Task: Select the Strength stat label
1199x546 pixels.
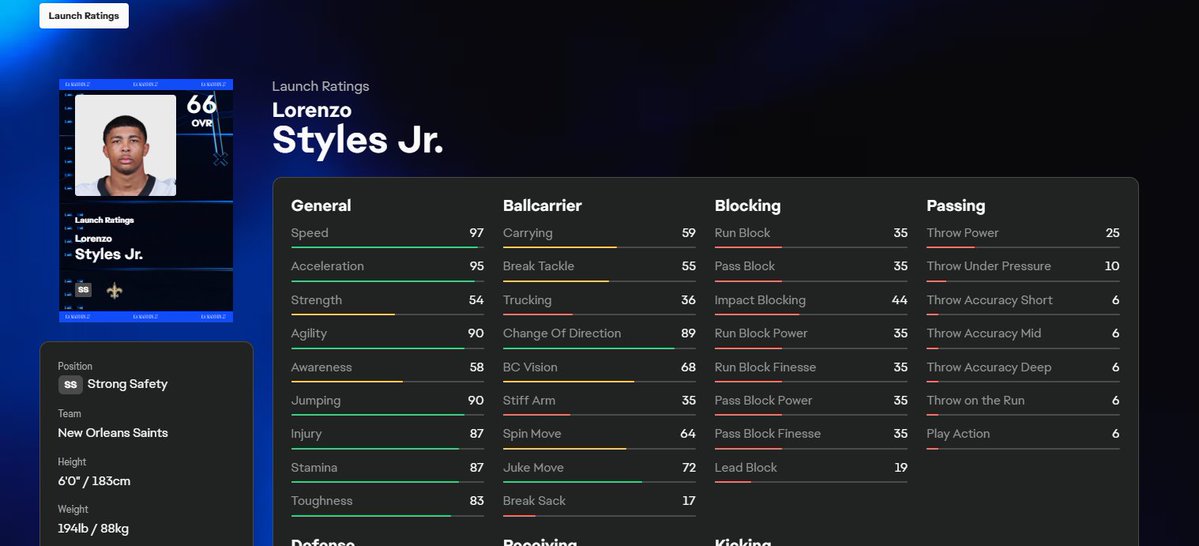Action: 317,300
